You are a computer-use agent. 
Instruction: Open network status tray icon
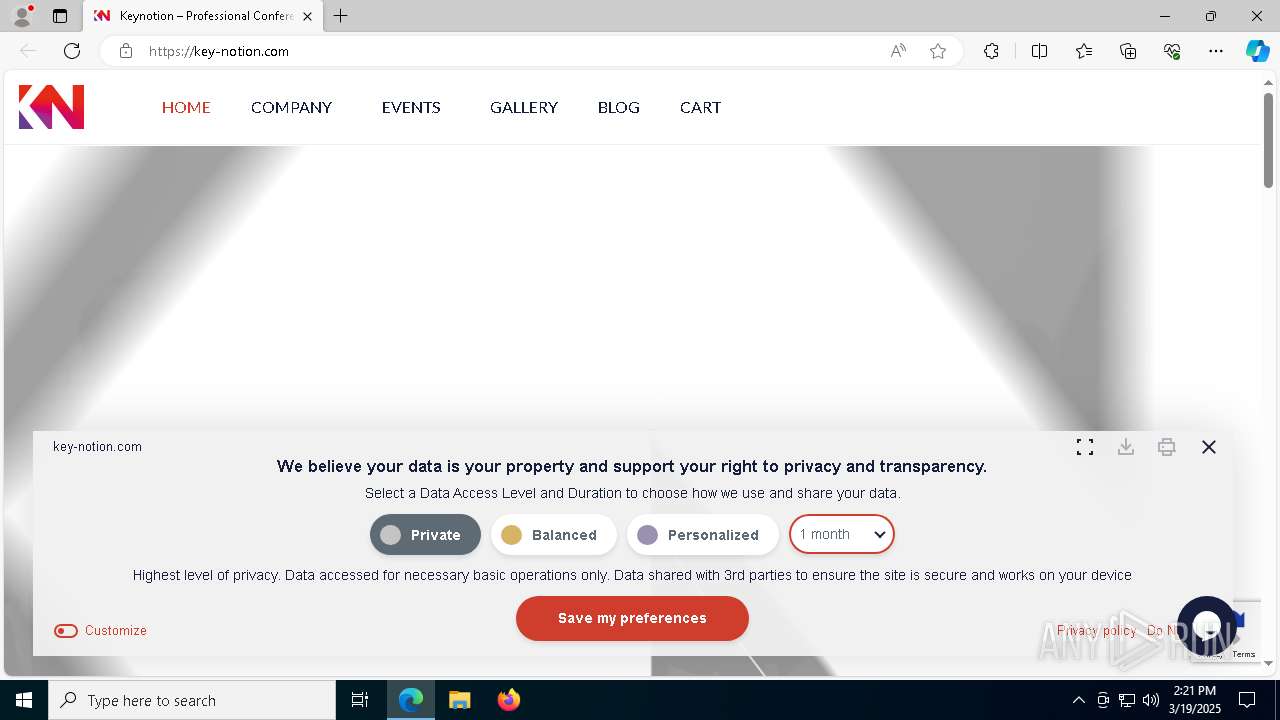coord(1127,700)
